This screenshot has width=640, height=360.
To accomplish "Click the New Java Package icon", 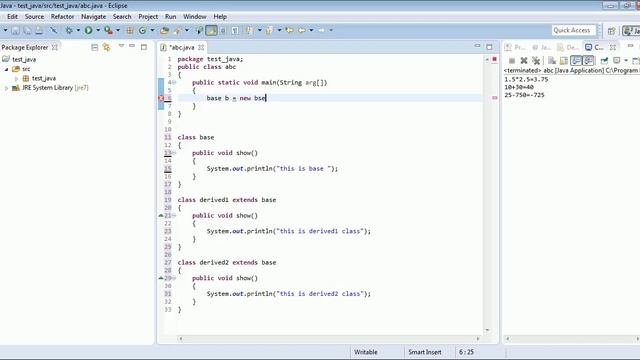I will 130,31.
